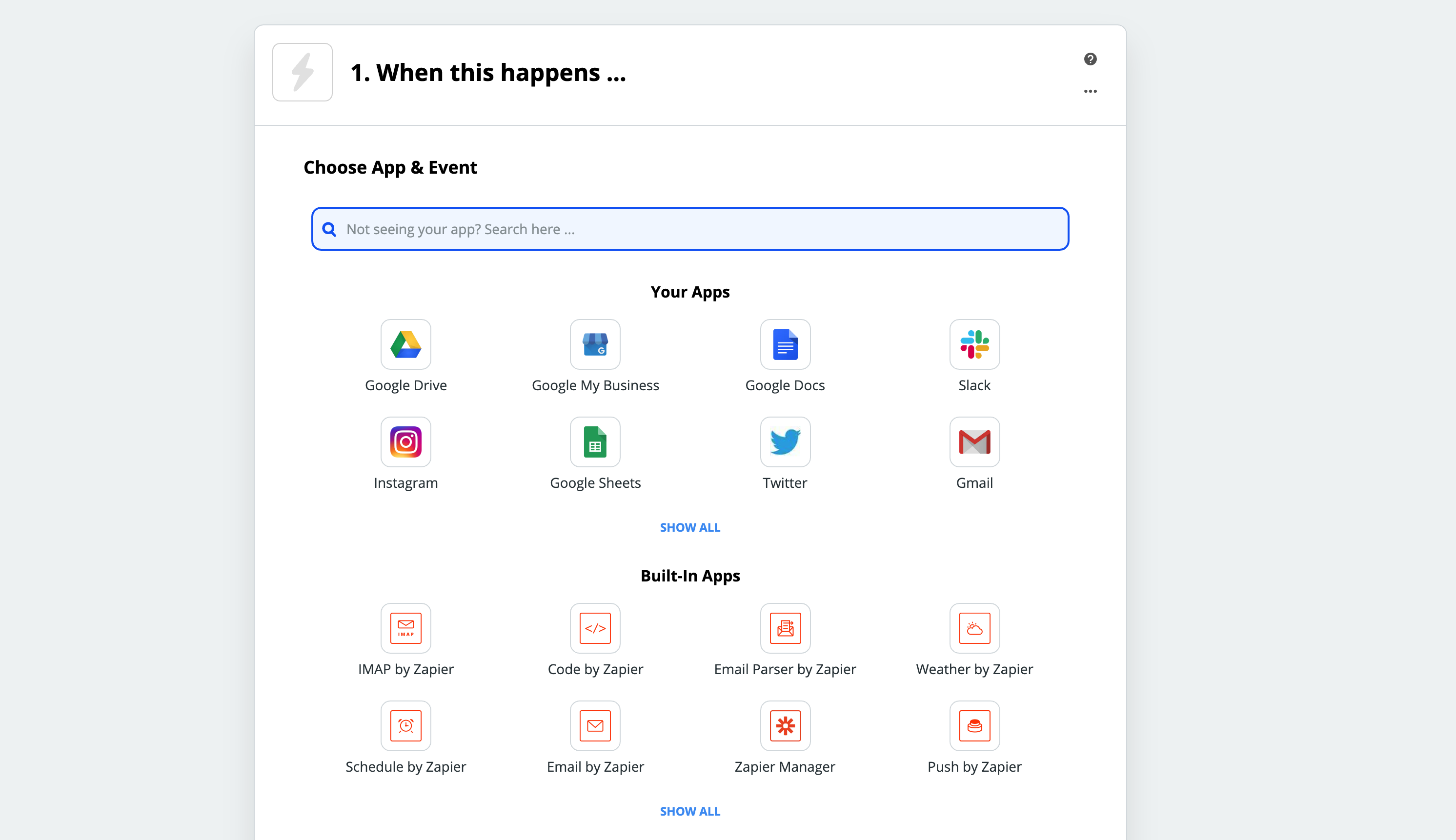Image resolution: width=1456 pixels, height=840 pixels.
Task: Choose the Google My Business app icon
Action: (x=595, y=344)
